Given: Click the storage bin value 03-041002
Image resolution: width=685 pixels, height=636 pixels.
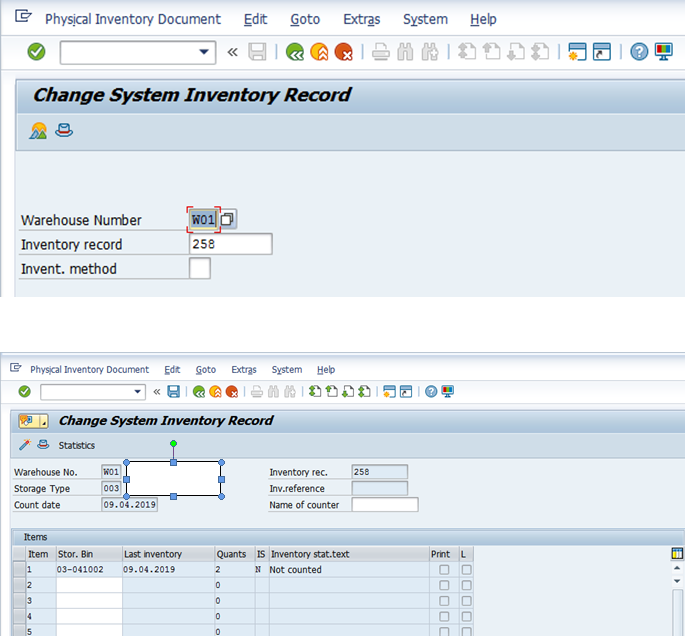Looking at the screenshot, I should (x=80, y=570).
